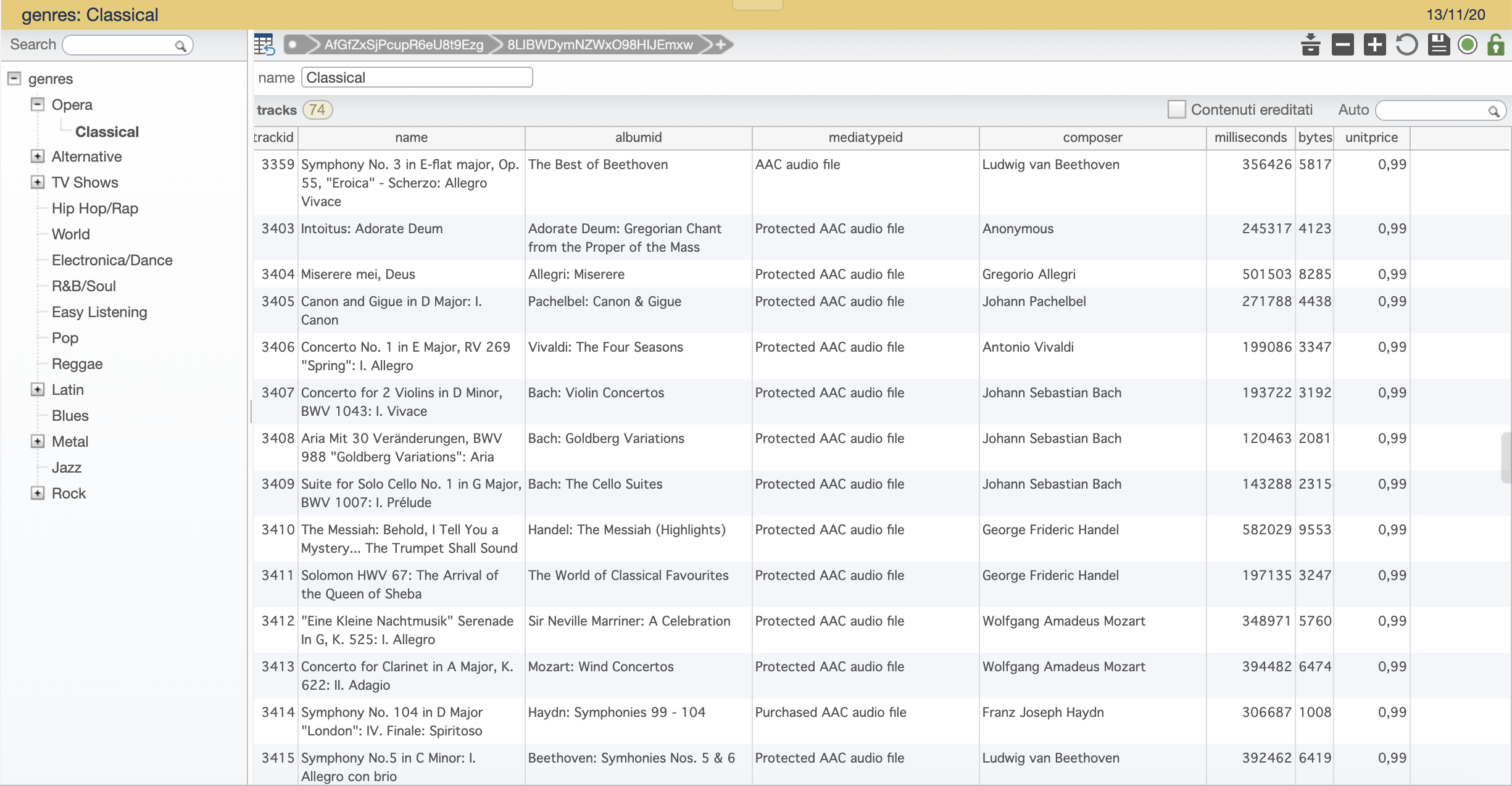Select the Reggae genre
This screenshot has width=1512, height=786.
click(x=77, y=363)
